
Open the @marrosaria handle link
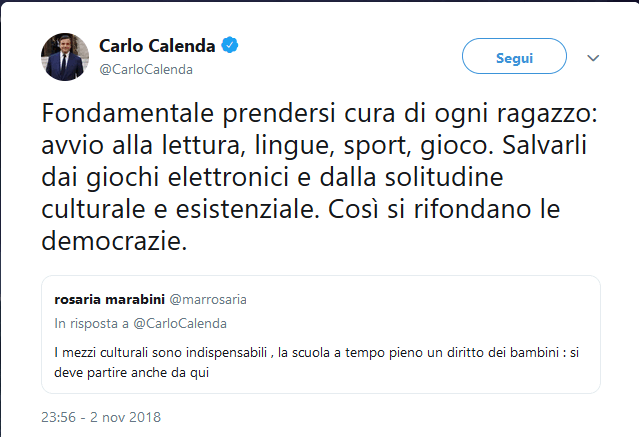tap(211, 297)
